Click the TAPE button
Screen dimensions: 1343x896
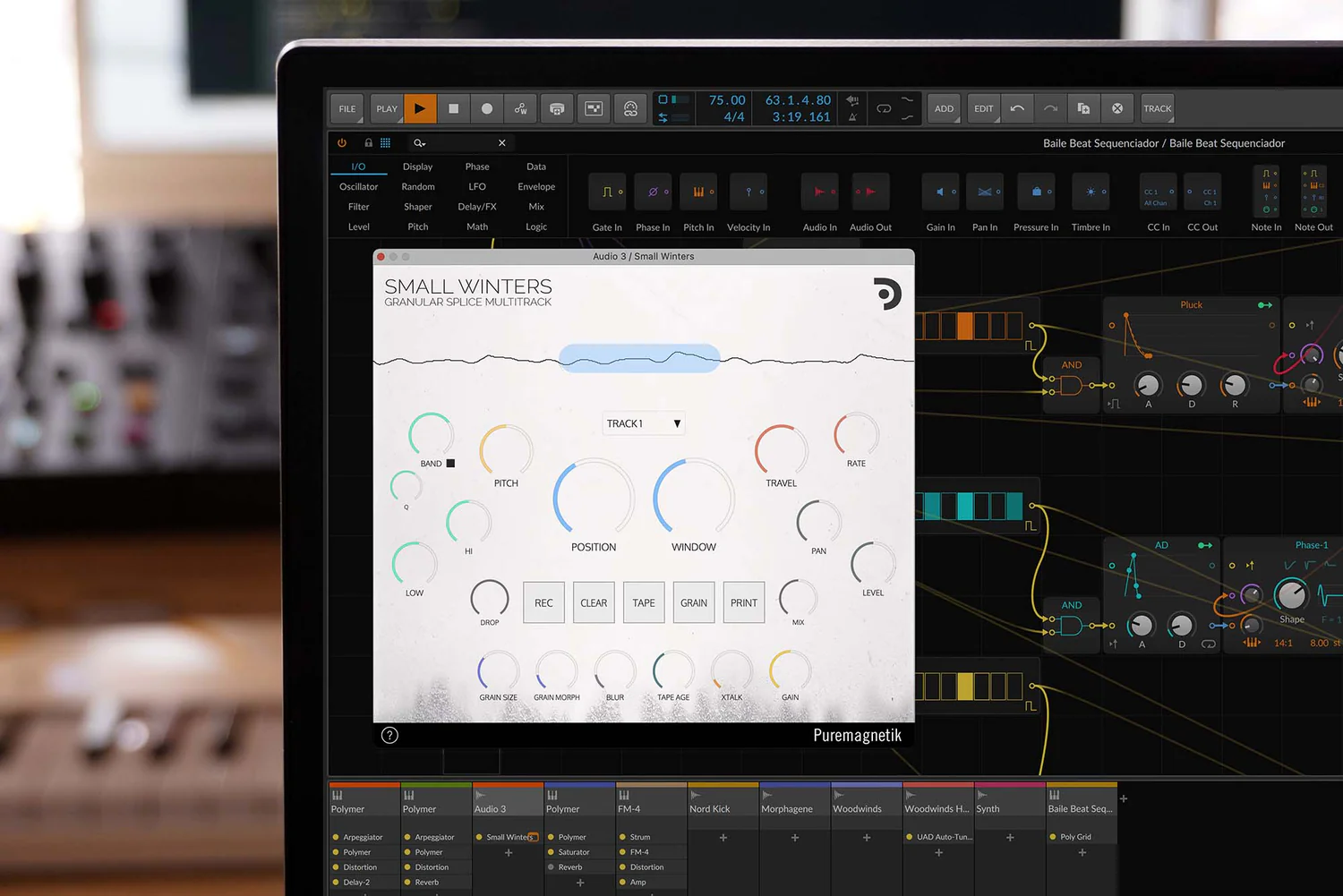[644, 602]
